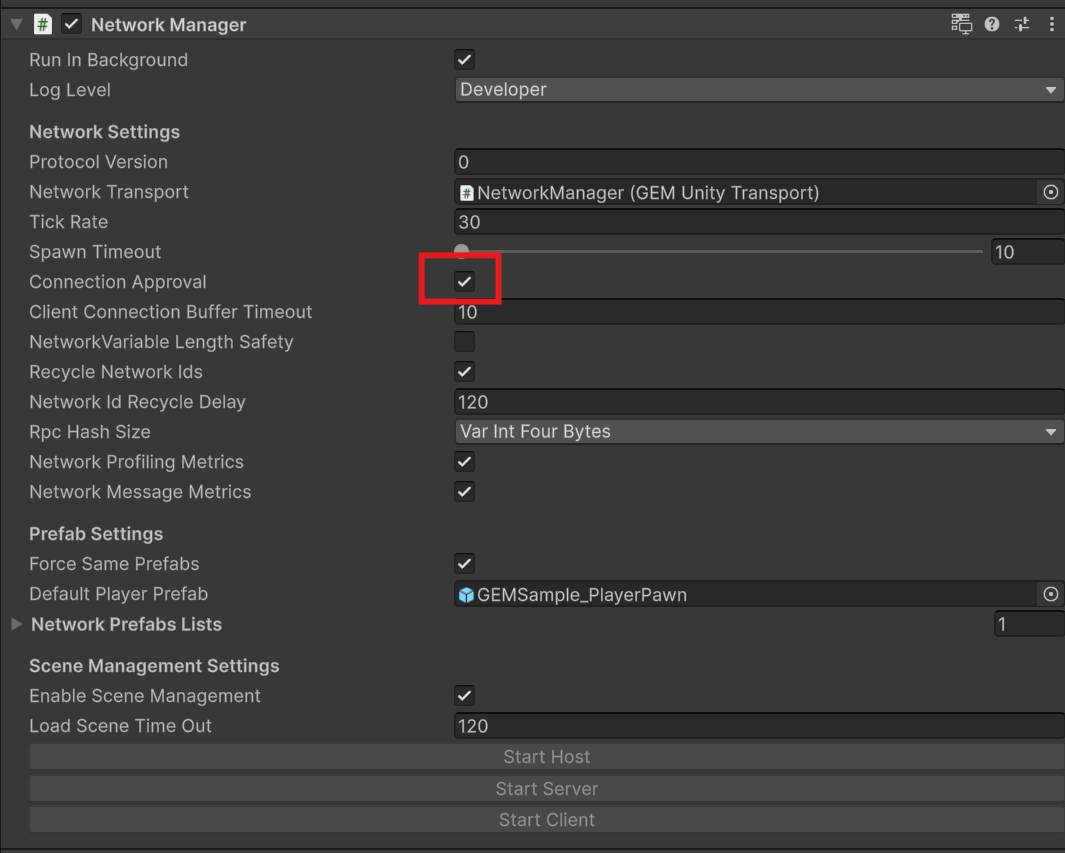Open the Network Manager three-dot options menu
The width and height of the screenshot is (1065, 853).
[1052, 25]
